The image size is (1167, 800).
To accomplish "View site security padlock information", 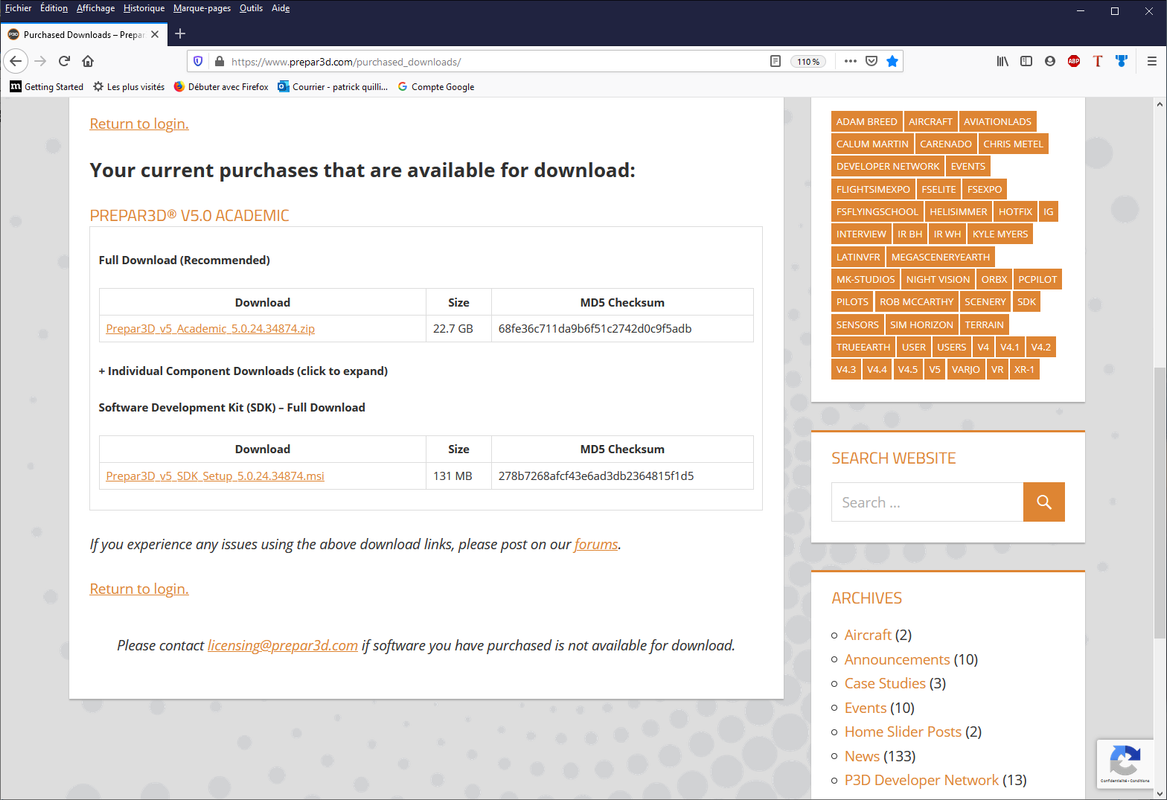I will (220, 62).
